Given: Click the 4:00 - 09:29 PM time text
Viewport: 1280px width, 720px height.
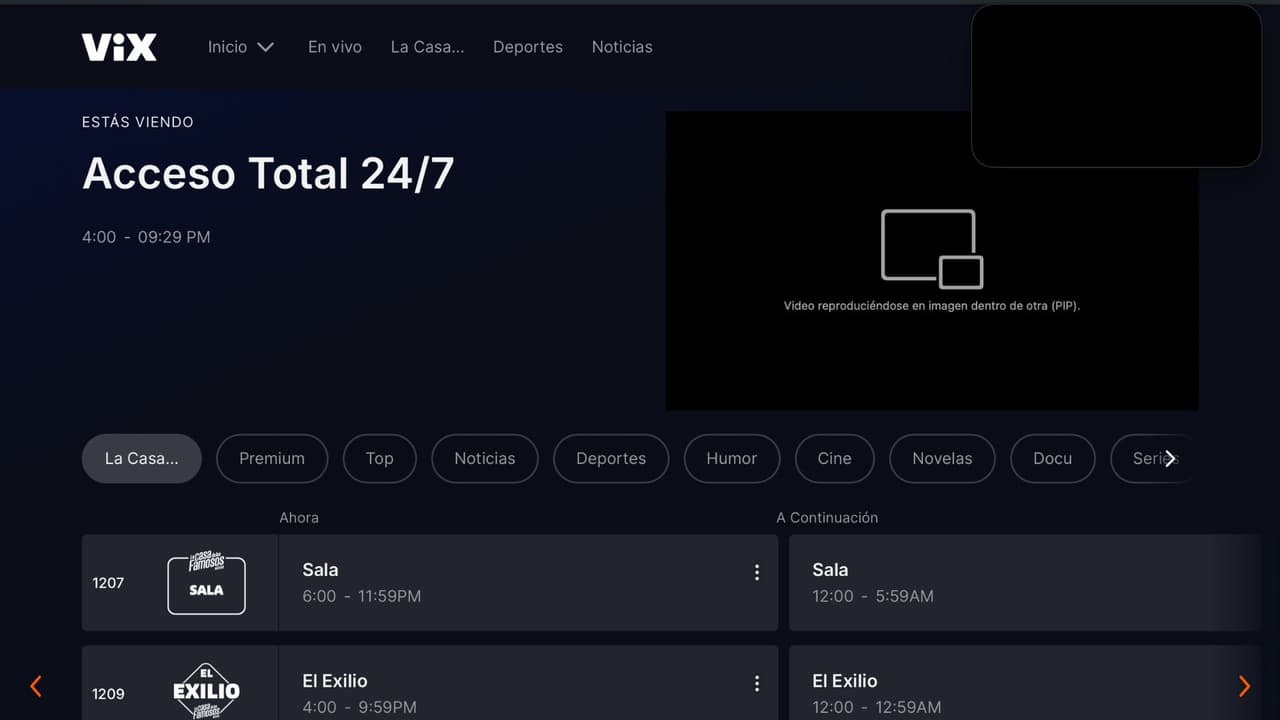Looking at the screenshot, I should click(146, 237).
